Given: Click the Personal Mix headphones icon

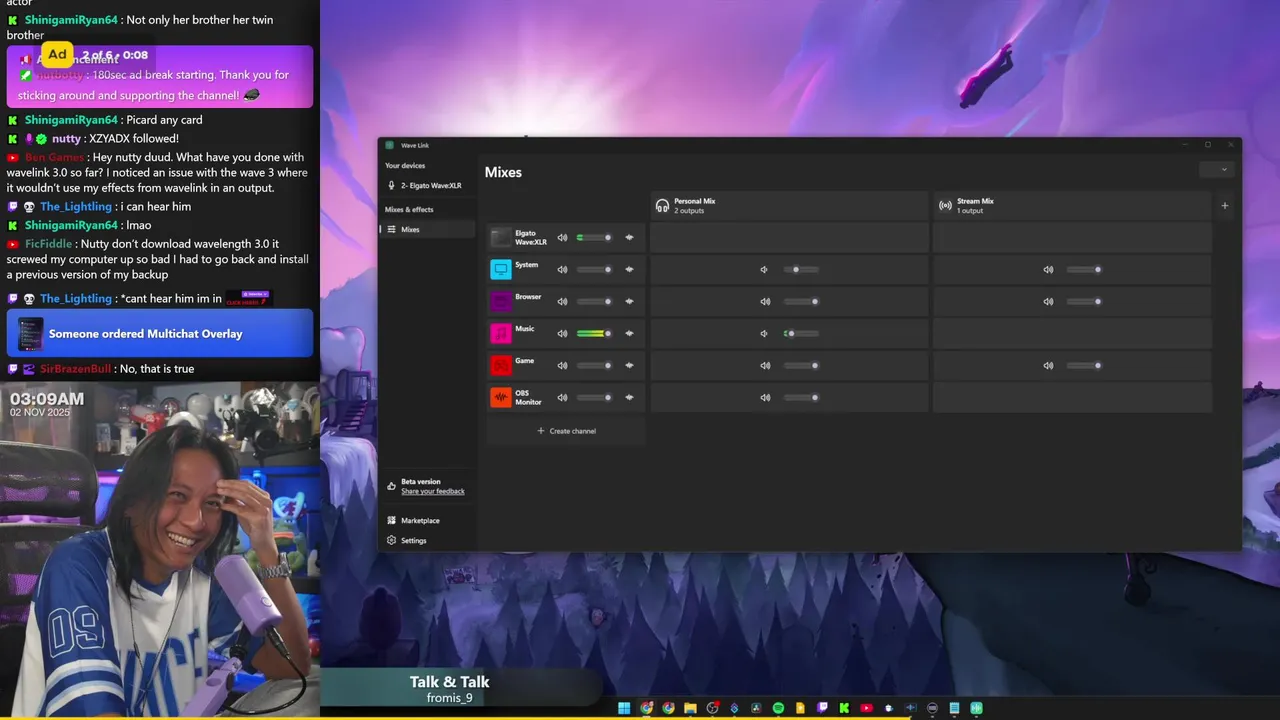Looking at the screenshot, I should (x=662, y=205).
